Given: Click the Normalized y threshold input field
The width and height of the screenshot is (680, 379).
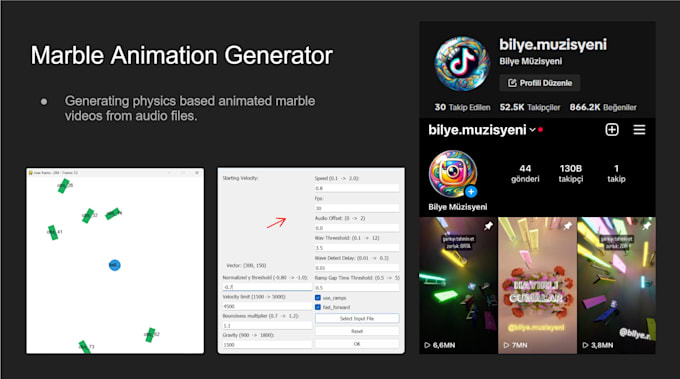Looking at the screenshot, I should [x=267, y=287].
